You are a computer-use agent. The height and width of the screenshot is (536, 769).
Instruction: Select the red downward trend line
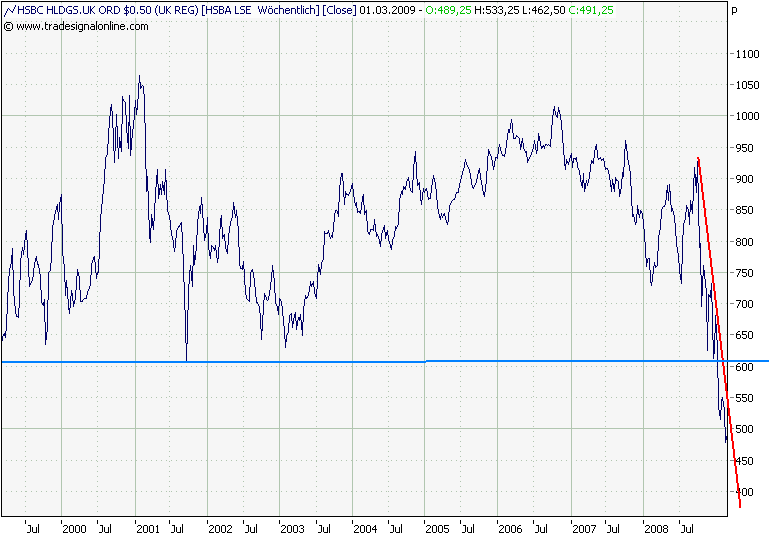[x=719, y=332]
